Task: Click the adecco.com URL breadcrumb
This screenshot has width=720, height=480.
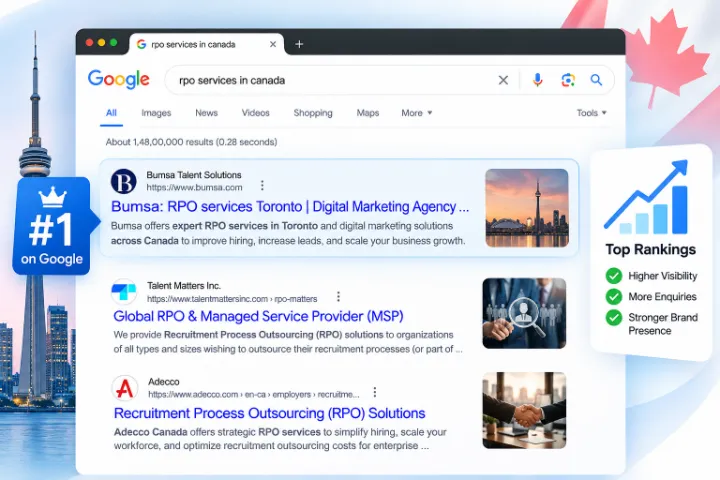Action: click(253, 395)
